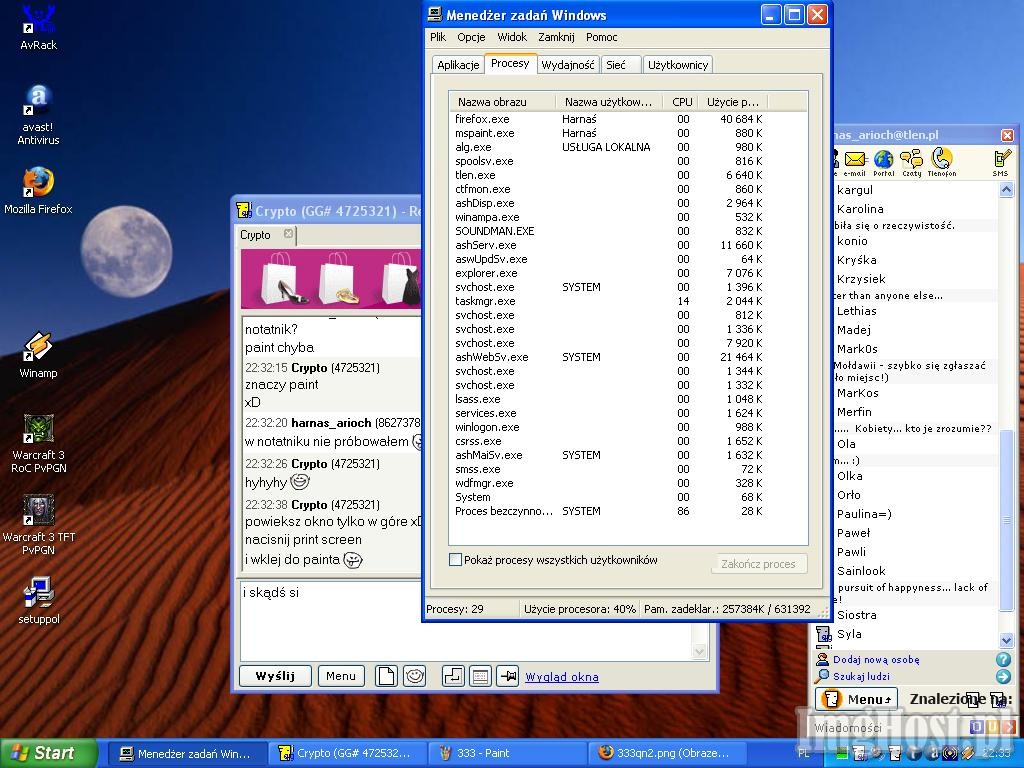The width and height of the screenshot is (1024, 768).
Task: Launch Warcraft 3 RoC PvPGN shortcut
Action: [39, 443]
